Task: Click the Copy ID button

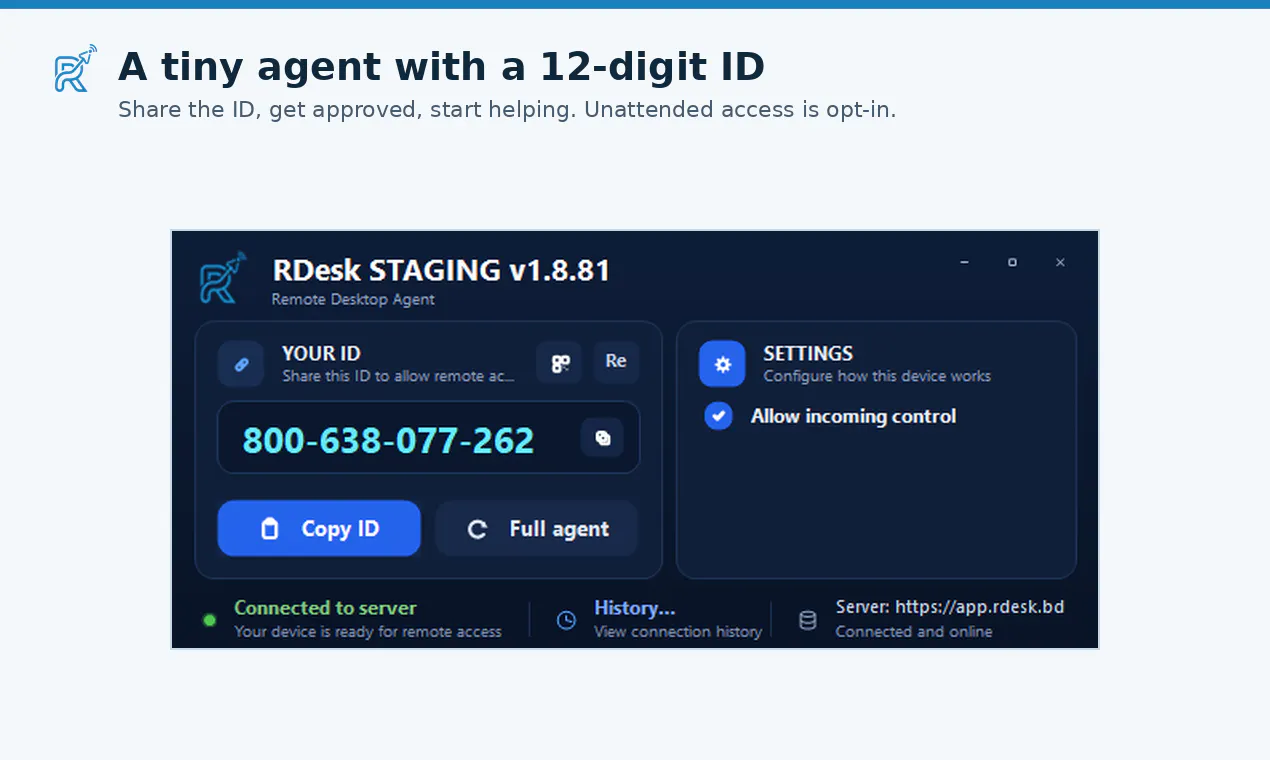Action: pos(319,528)
